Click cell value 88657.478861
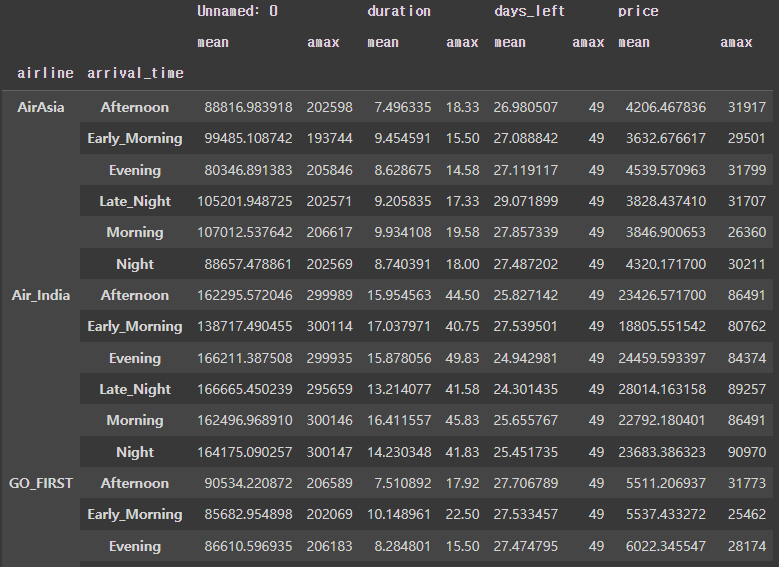Screen dimensions: 779x567 point(248,264)
